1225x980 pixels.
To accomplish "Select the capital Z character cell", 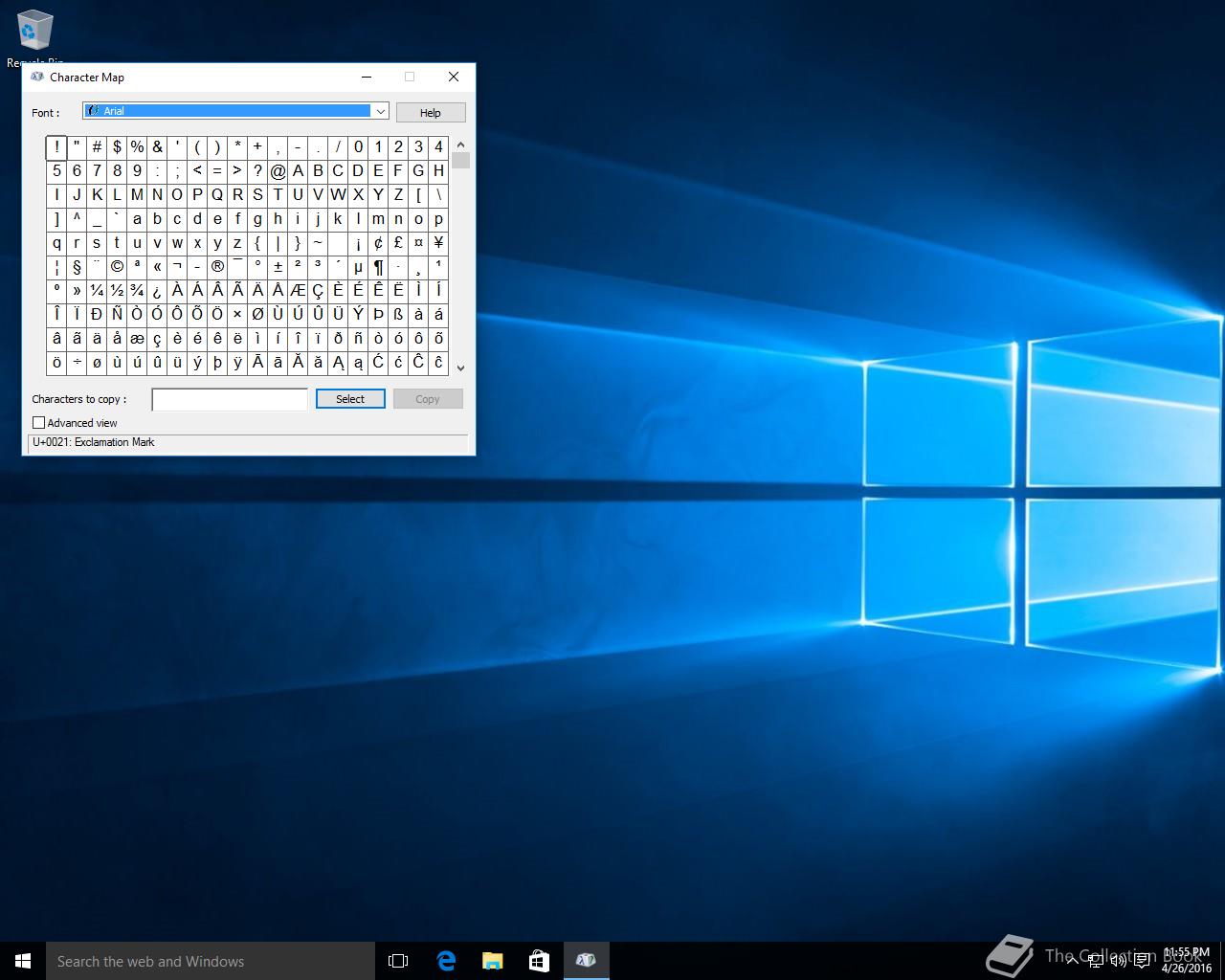I will [x=398, y=194].
